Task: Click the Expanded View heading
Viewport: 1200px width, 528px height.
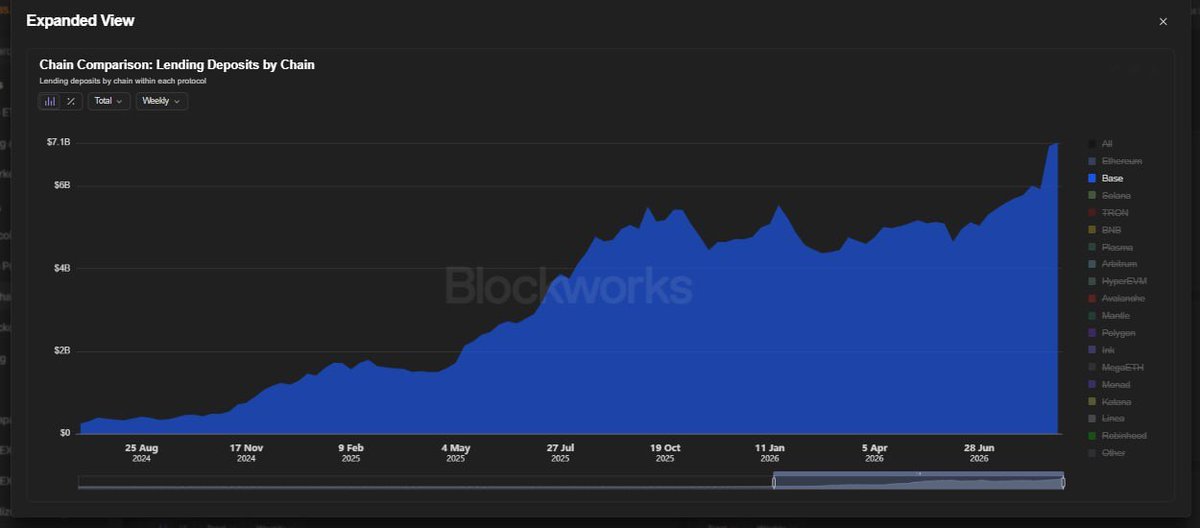Action: tap(80, 20)
